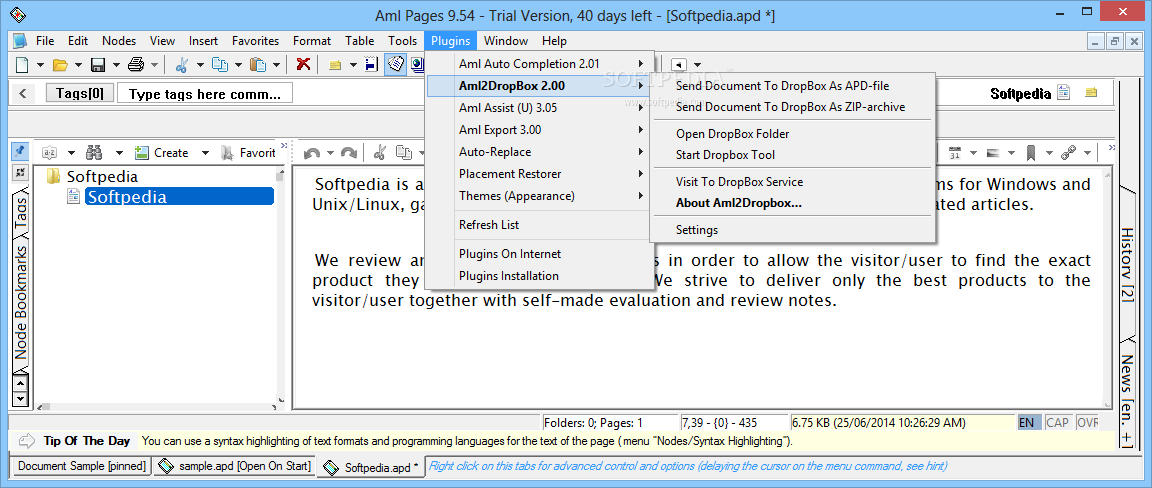Paste using the clipboard icon
Viewport: 1152px width, 488px height.
(258, 65)
